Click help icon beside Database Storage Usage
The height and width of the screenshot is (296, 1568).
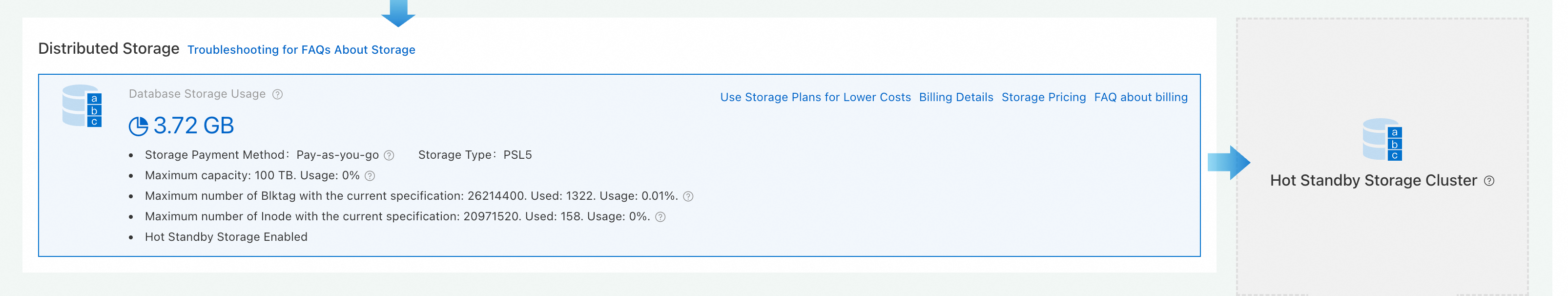[x=278, y=94]
